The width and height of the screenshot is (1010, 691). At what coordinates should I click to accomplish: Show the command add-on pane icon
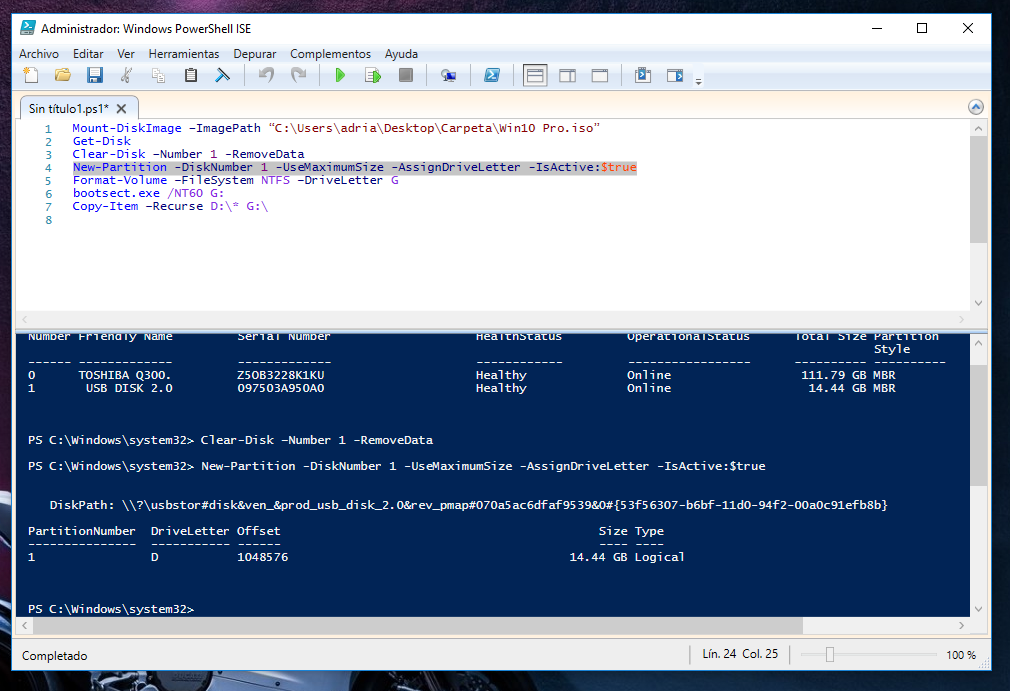(675, 75)
